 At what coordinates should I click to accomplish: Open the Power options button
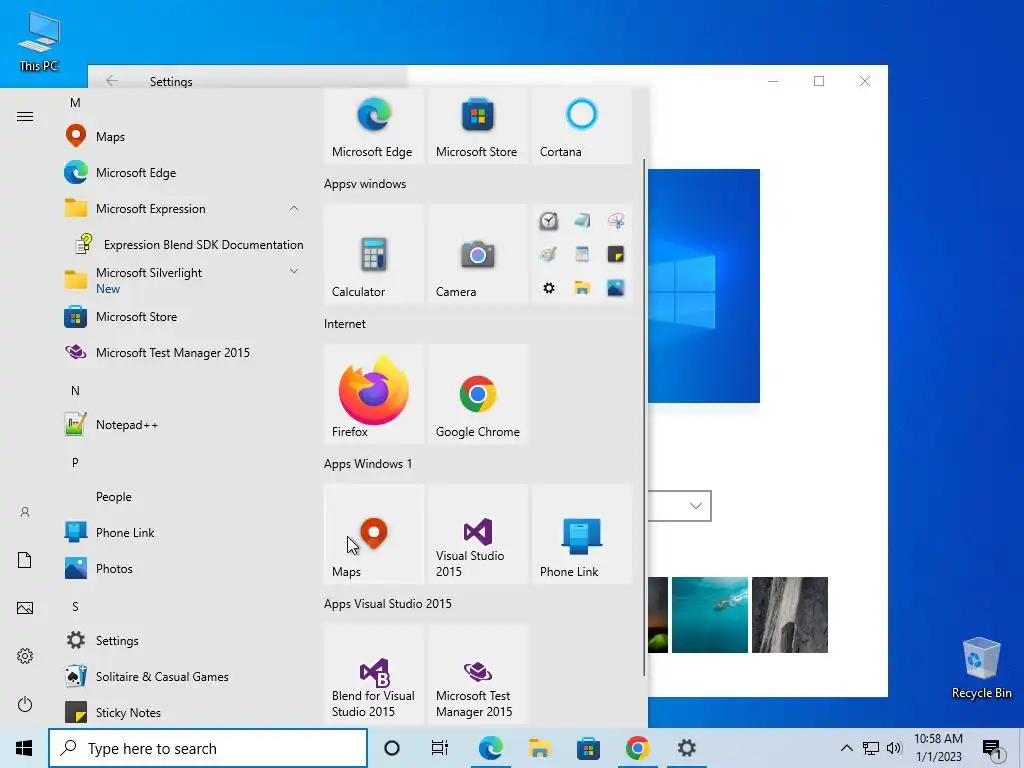coord(25,704)
